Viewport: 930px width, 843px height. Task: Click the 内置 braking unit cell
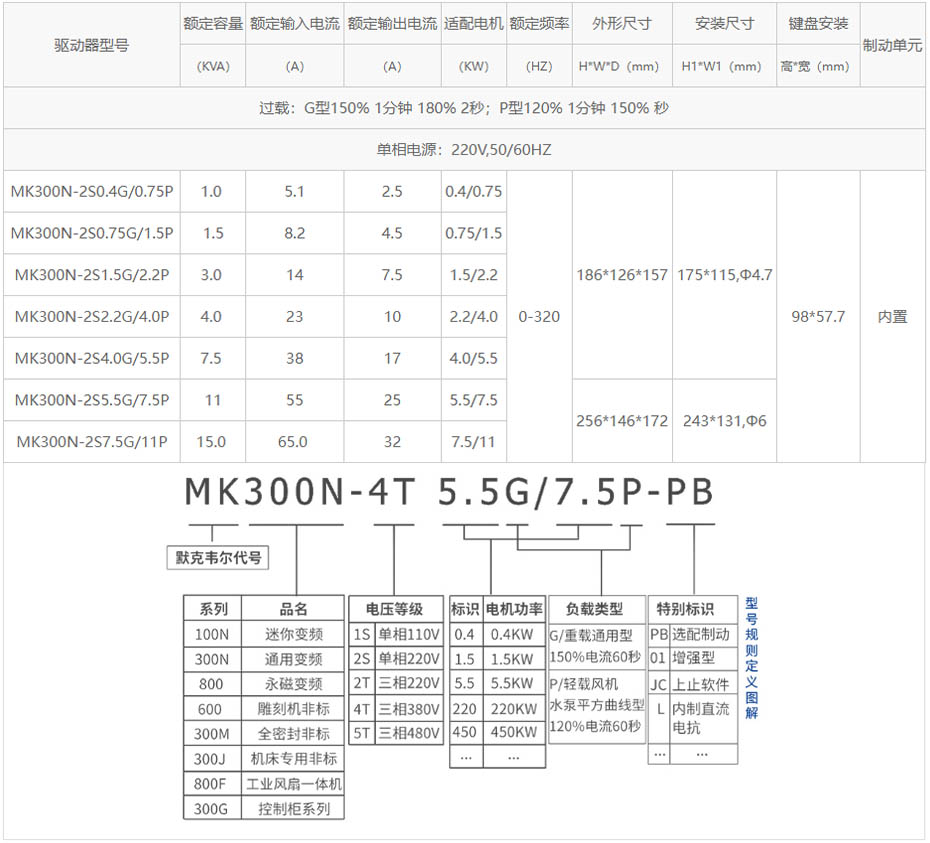click(894, 316)
